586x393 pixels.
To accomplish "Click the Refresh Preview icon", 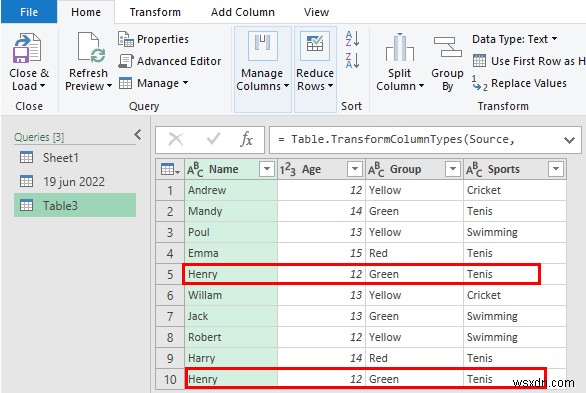I will point(91,47).
